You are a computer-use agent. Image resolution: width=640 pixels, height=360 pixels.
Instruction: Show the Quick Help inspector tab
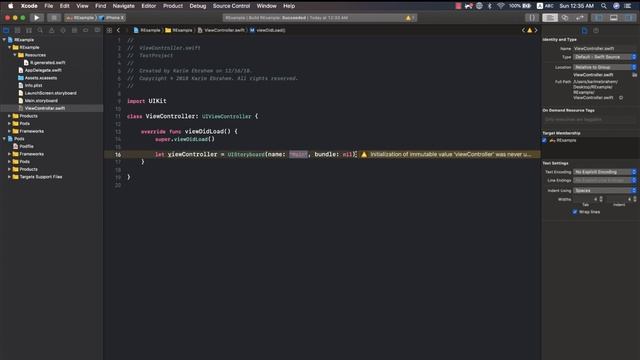(x=596, y=31)
